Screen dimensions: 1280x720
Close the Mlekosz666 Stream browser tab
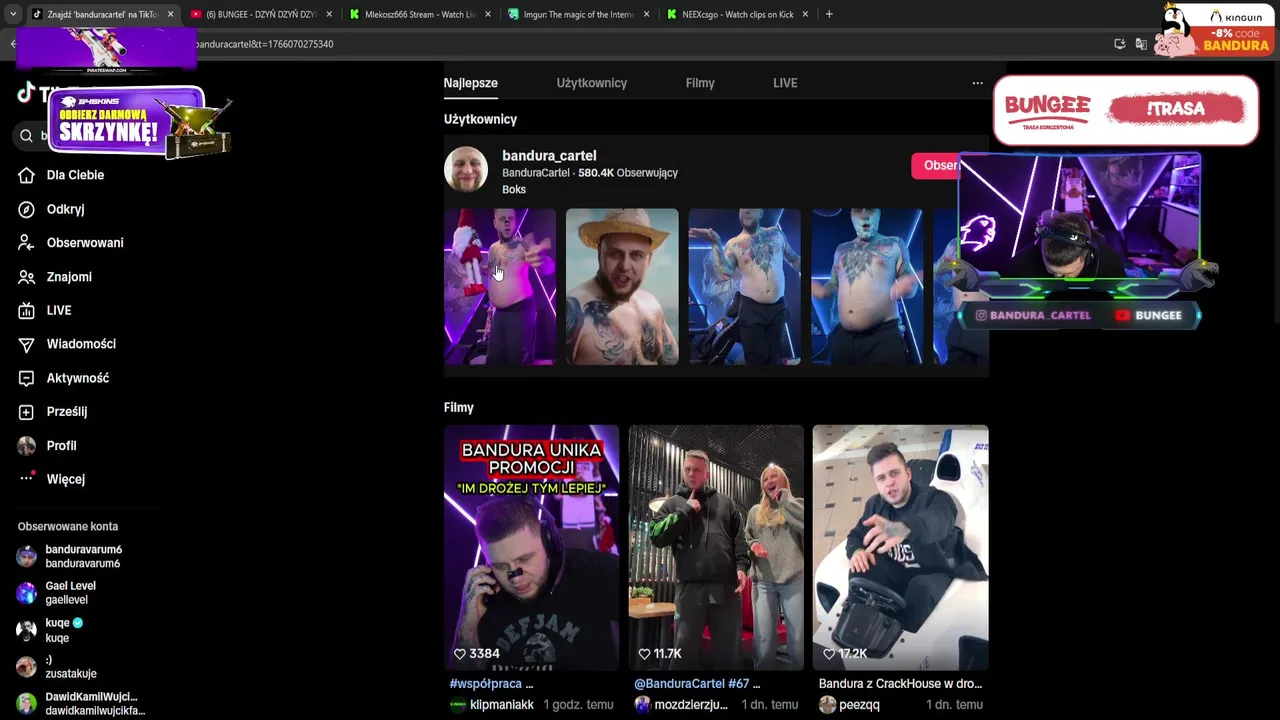(488, 14)
